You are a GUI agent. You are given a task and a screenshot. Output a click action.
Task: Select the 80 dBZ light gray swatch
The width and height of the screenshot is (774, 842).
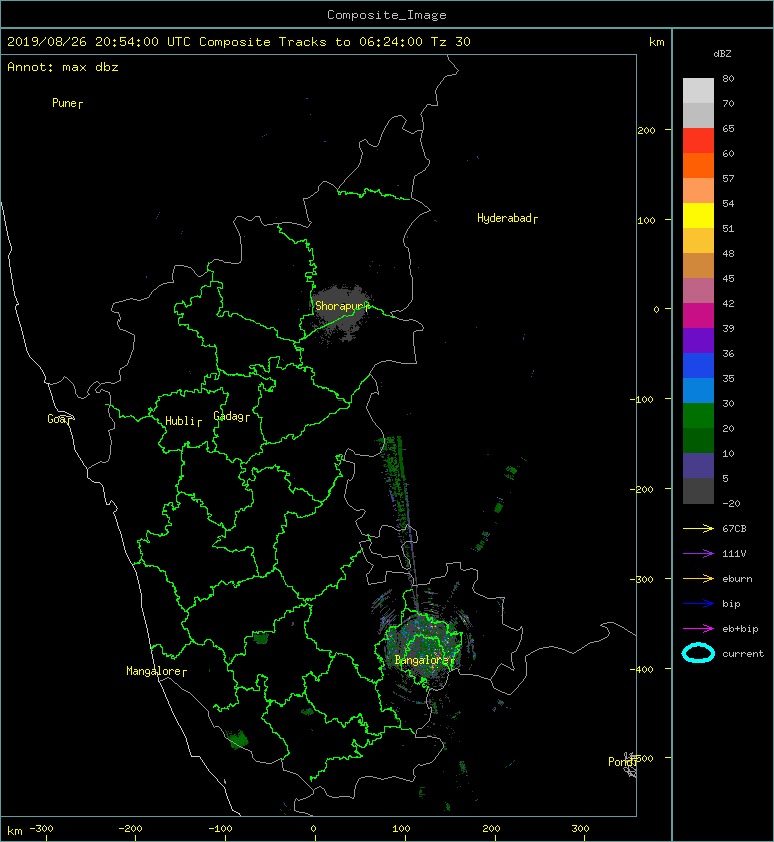click(698, 90)
